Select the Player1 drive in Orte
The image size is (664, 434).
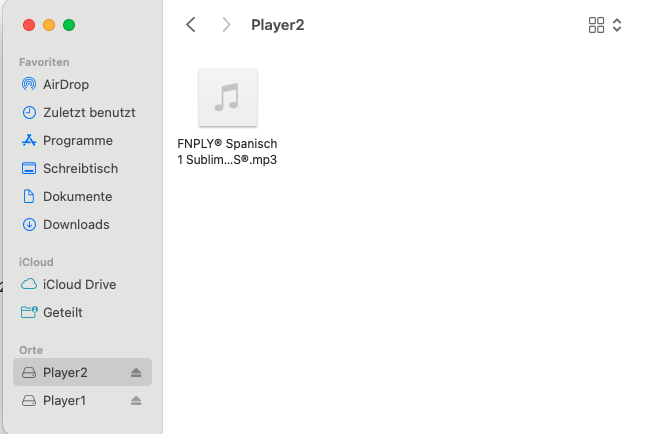(x=82, y=401)
